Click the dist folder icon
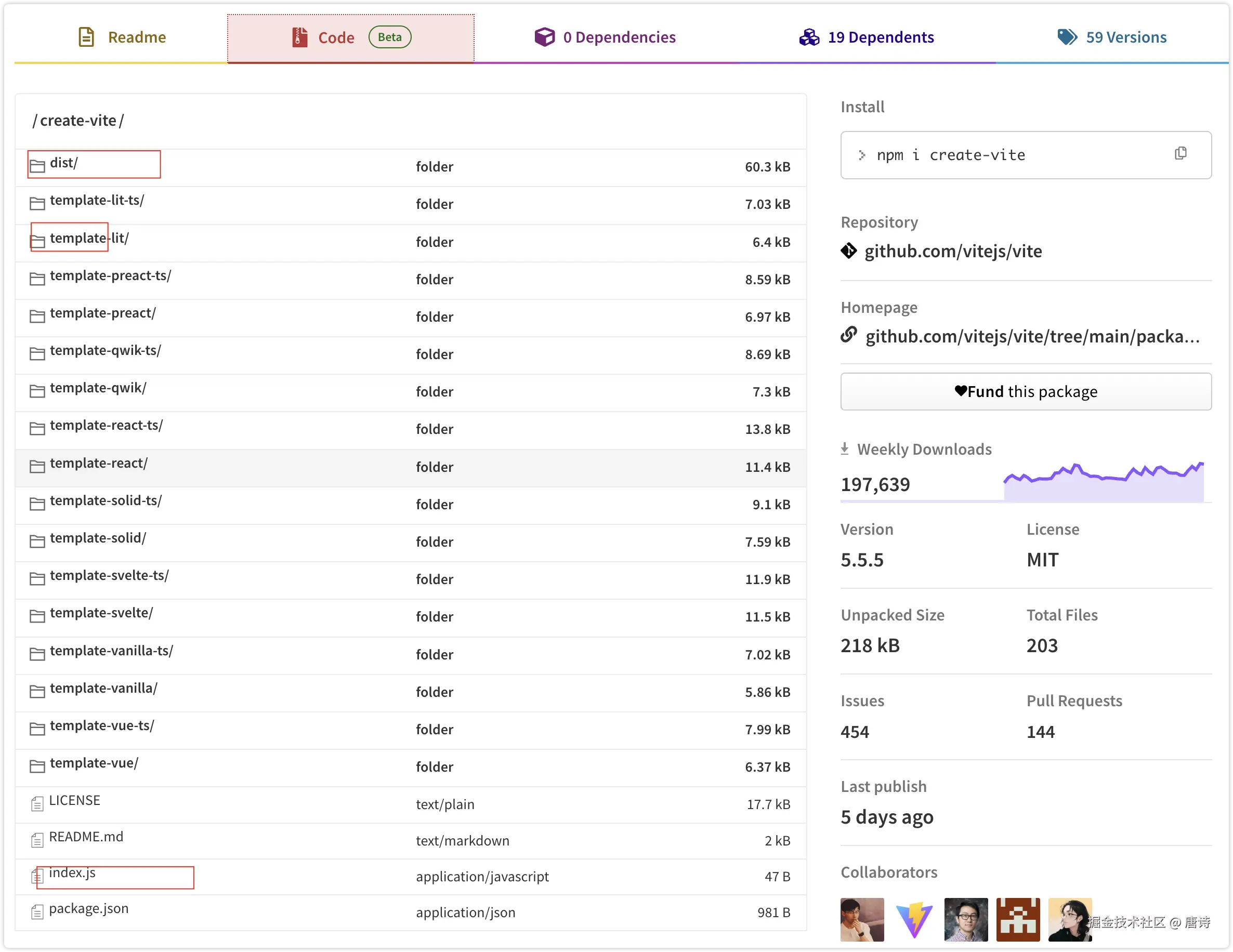Screen dimensions: 1233x952 (37, 165)
